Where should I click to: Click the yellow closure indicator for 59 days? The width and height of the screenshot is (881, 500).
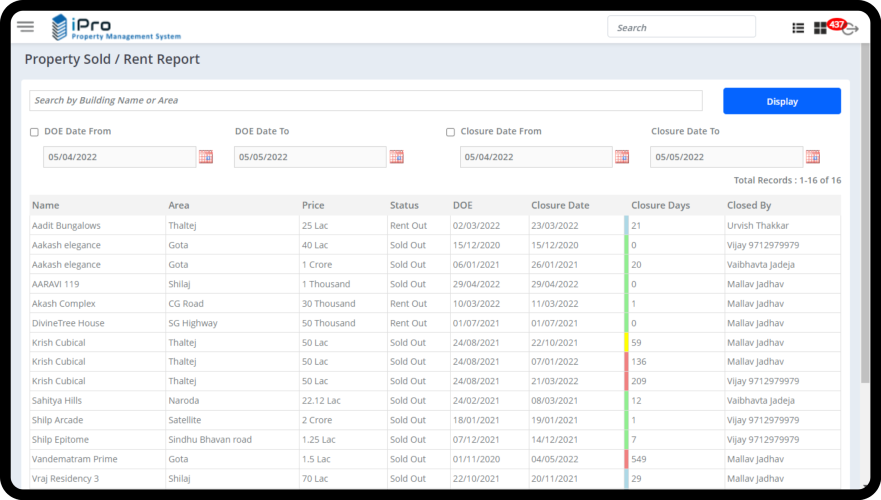pyautogui.click(x=626, y=342)
